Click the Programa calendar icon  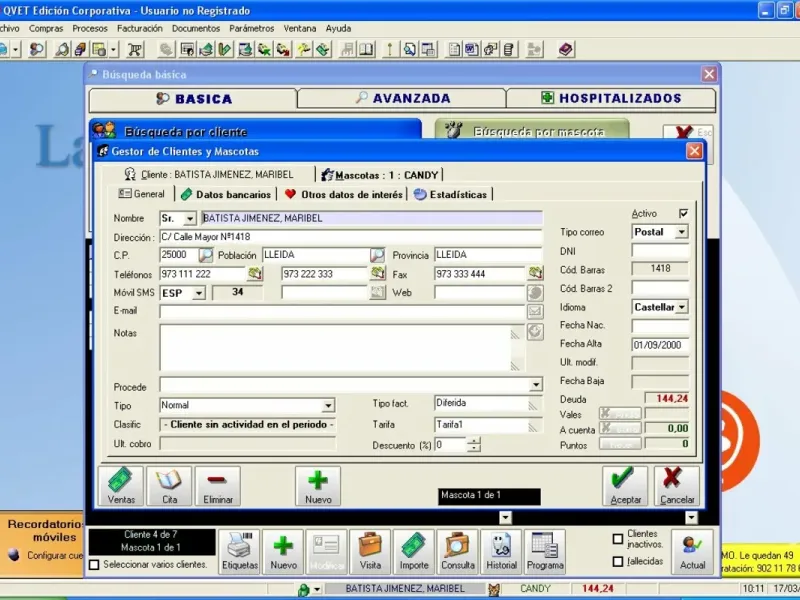point(545,551)
